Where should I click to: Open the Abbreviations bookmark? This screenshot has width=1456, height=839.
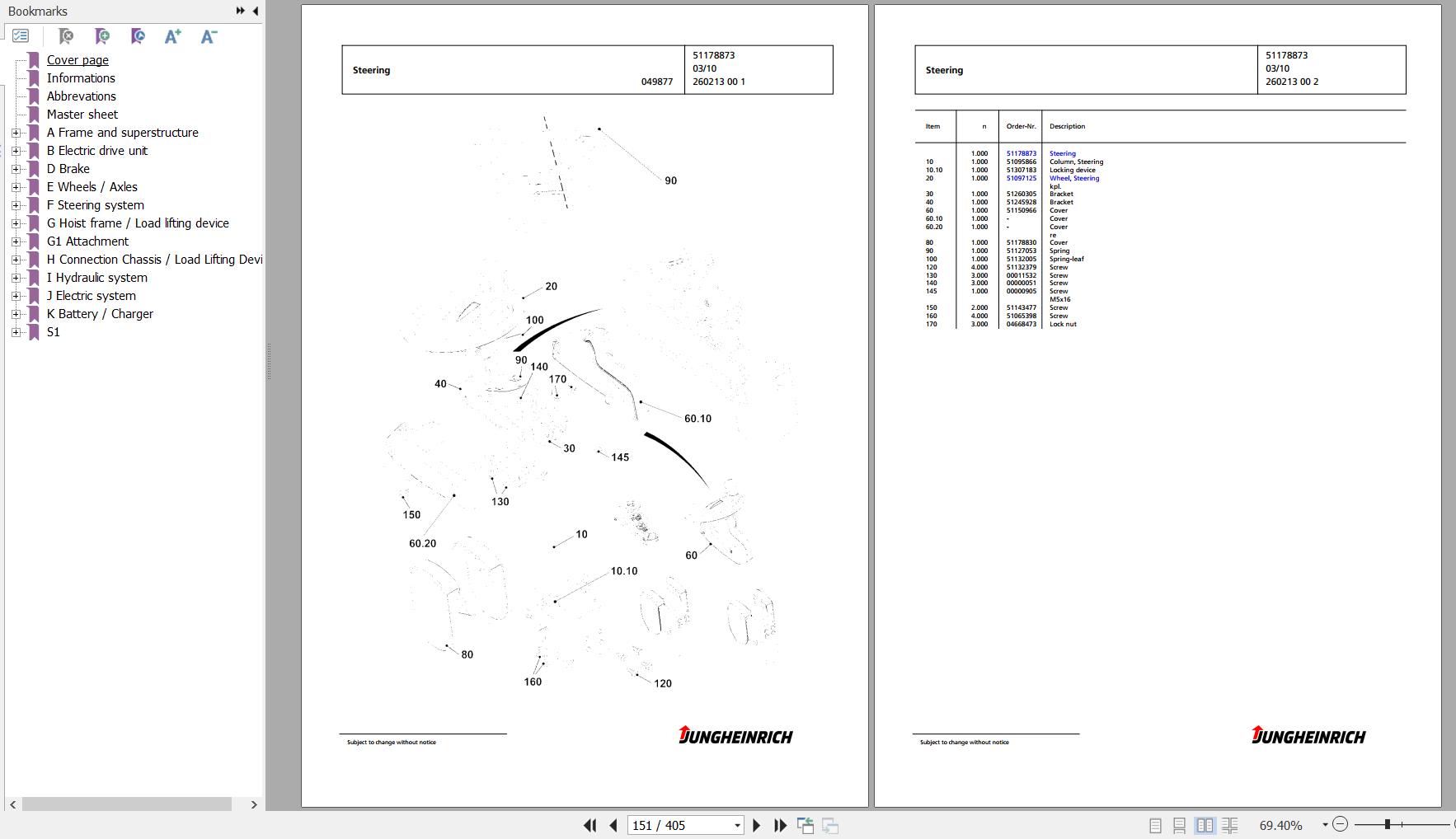click(81, 96)
